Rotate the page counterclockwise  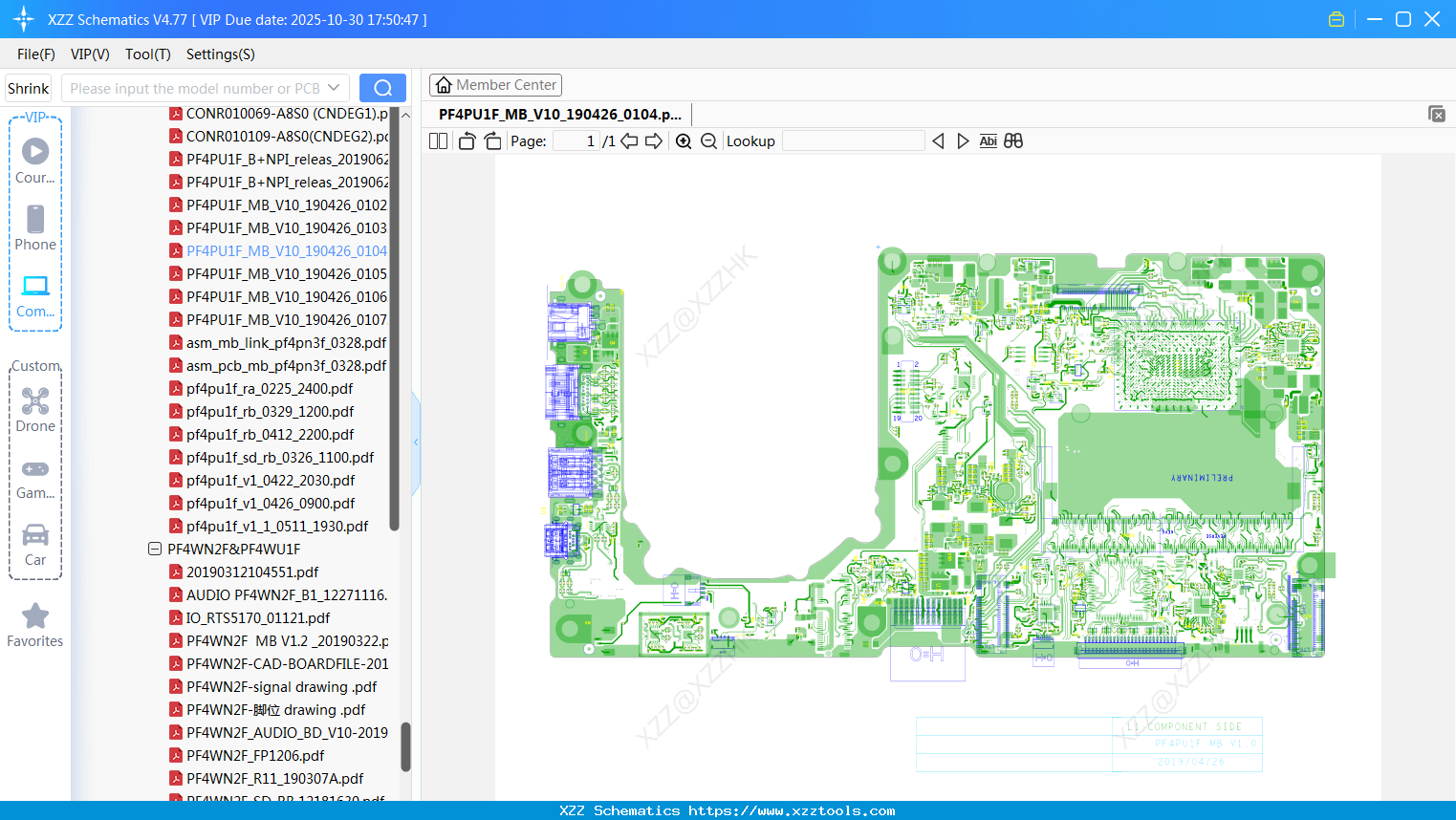click(467, 141)
